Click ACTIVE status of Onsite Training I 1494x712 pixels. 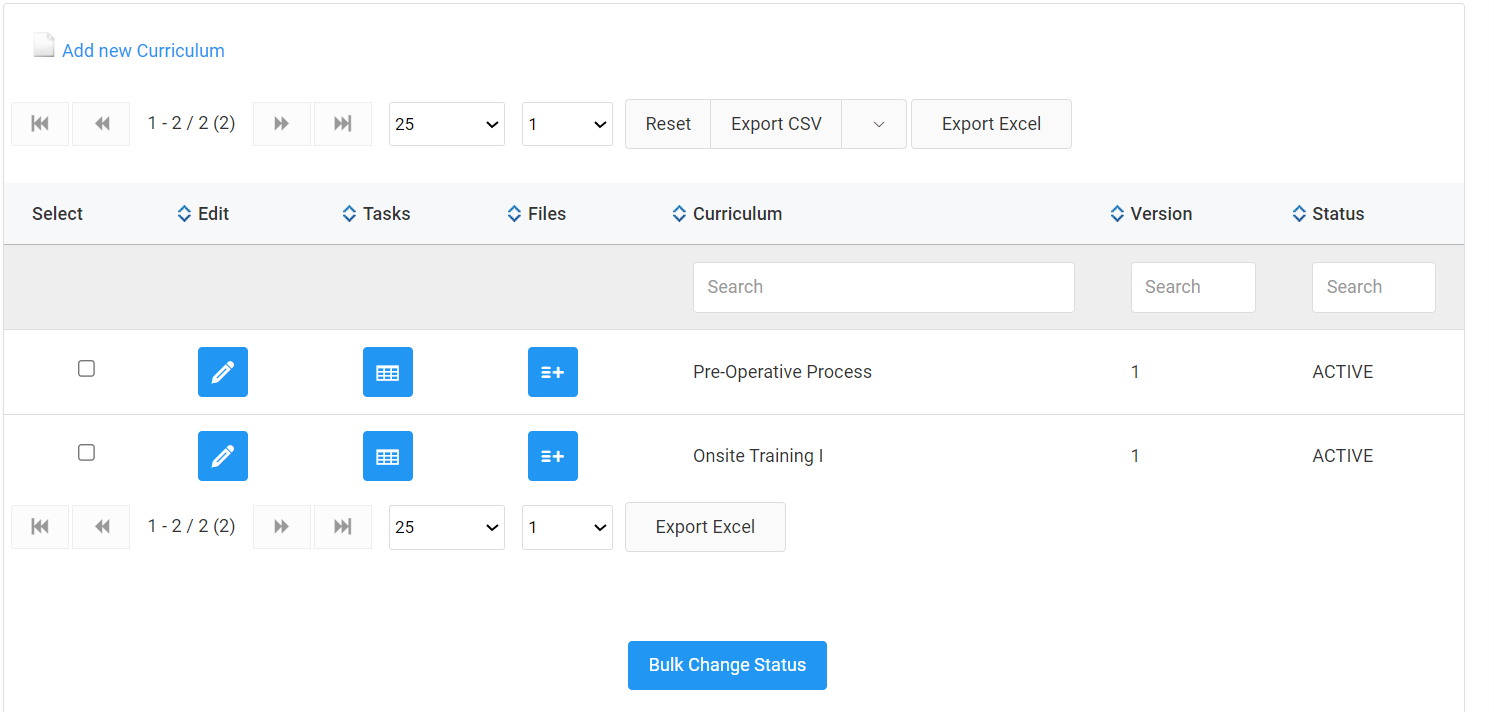(1342, 456)
